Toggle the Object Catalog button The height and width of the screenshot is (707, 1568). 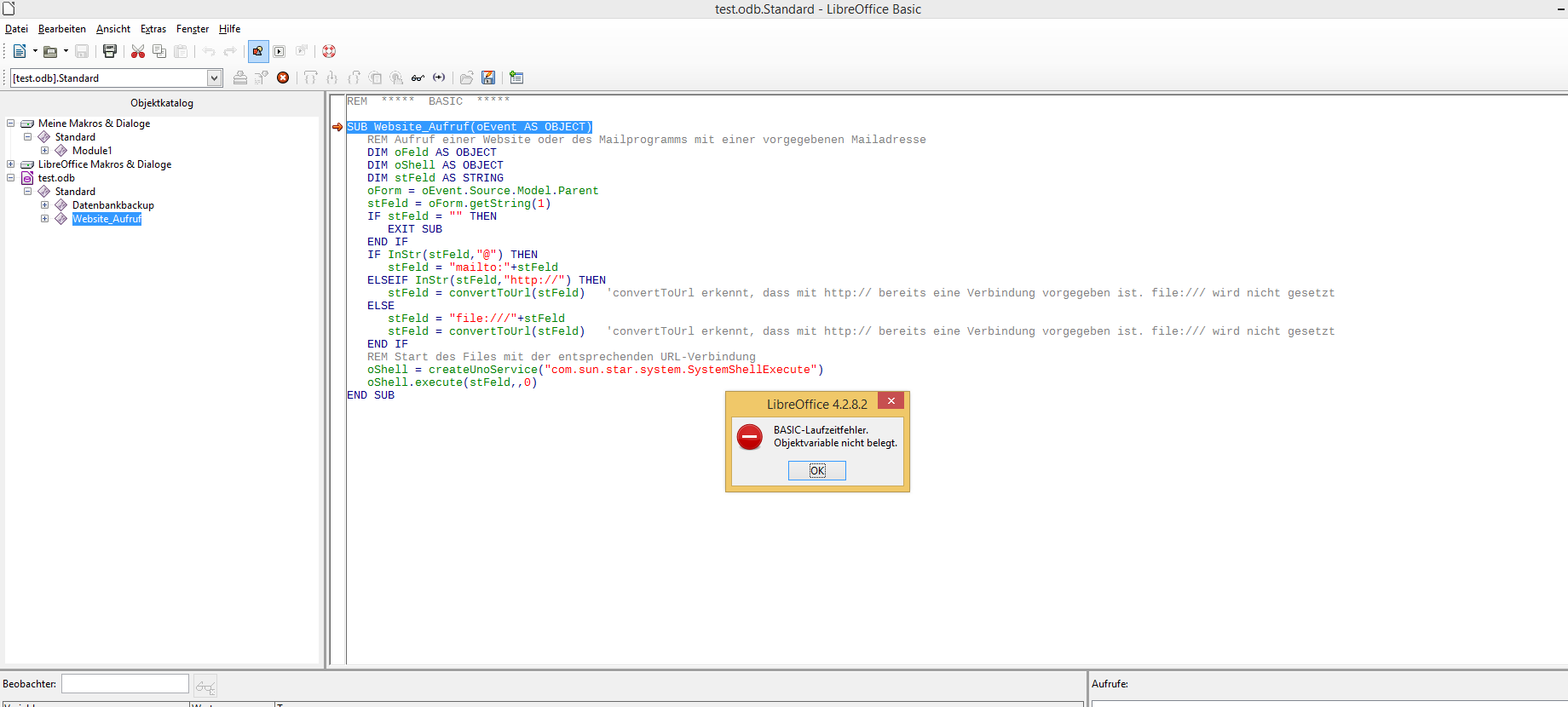pyautogui.click(x=258, y=51)
